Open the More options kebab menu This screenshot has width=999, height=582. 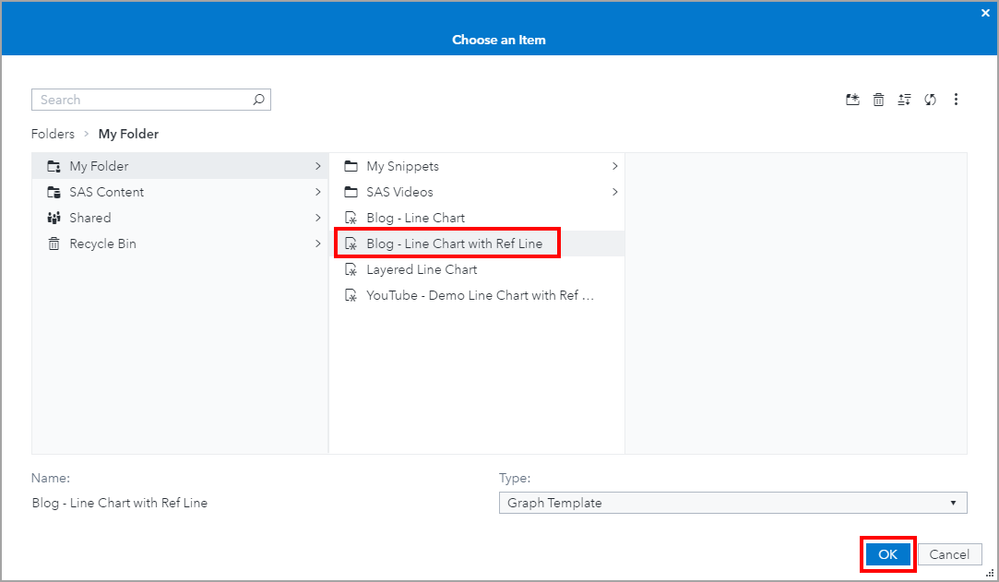coord(956,100)
